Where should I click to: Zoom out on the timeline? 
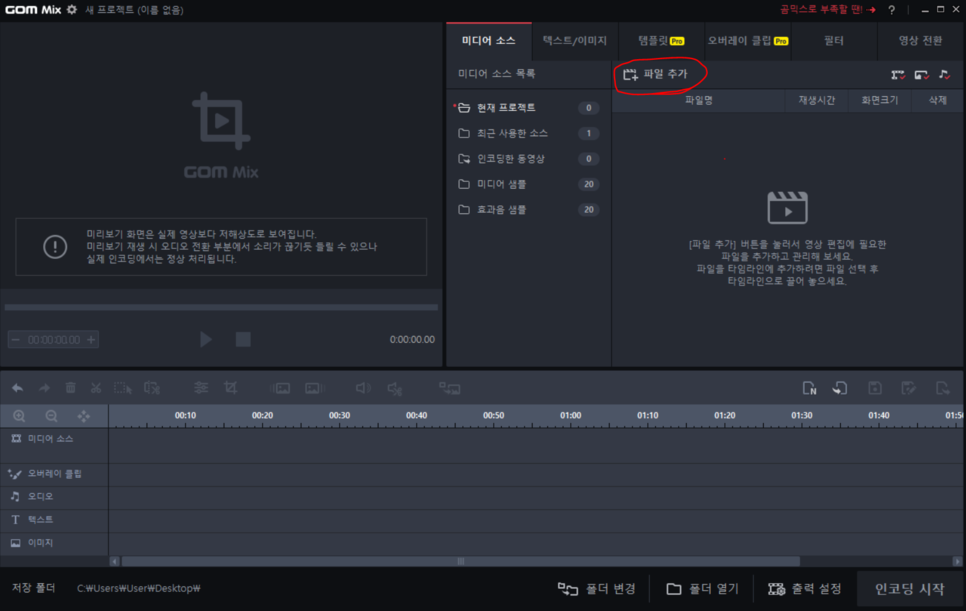point(52,416)
